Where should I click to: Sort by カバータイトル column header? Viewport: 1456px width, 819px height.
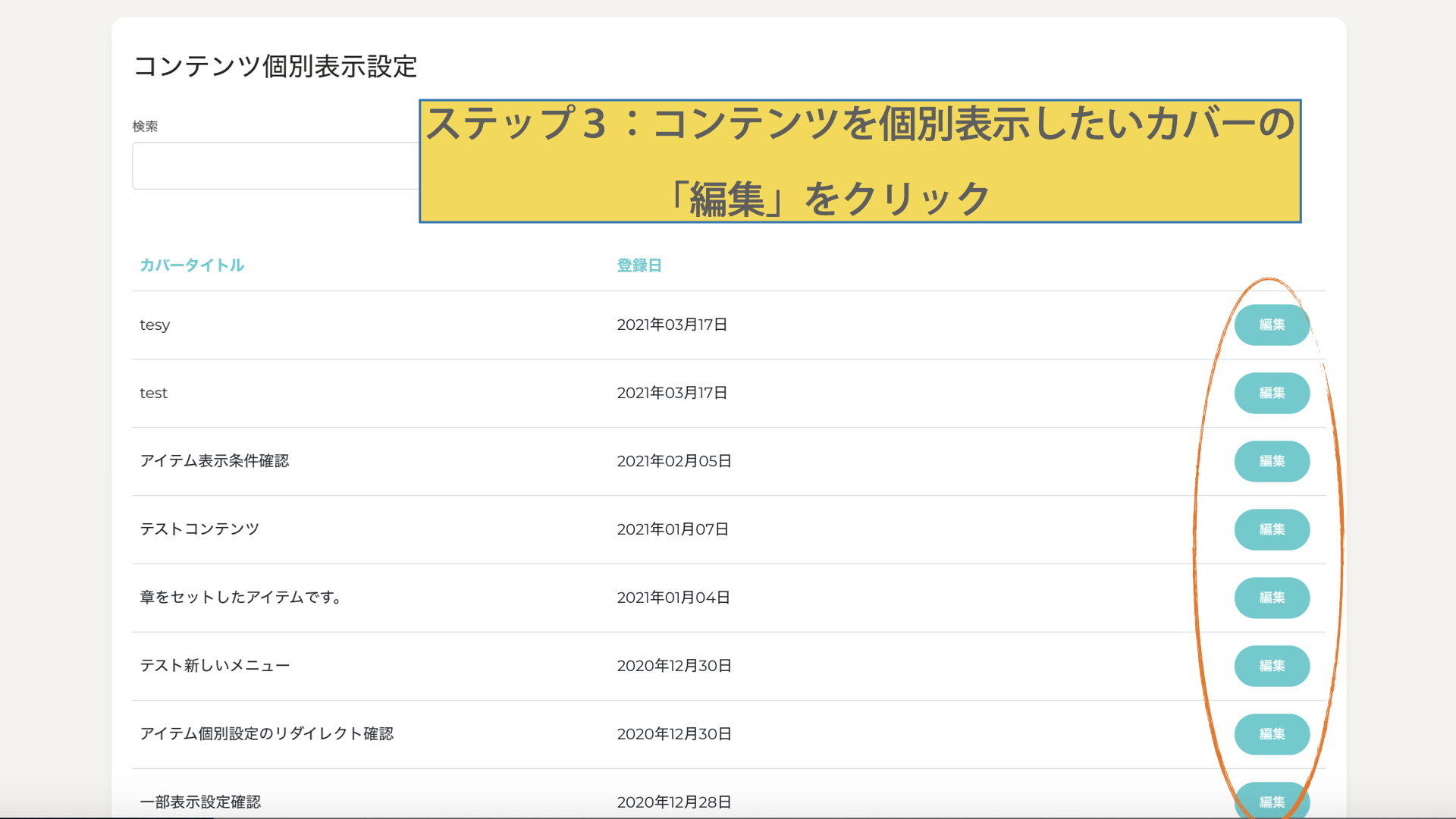(x=192, y=265)
